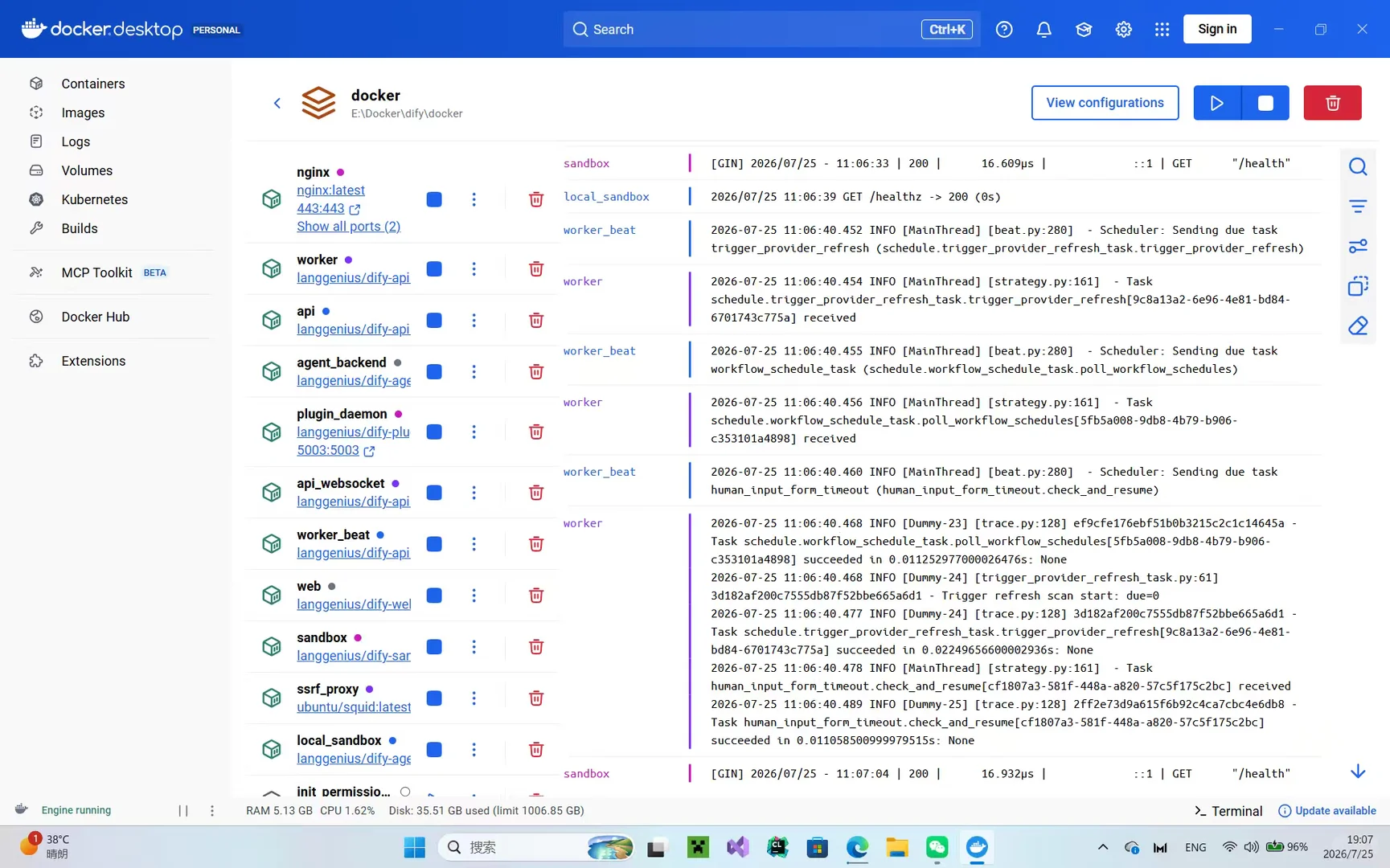The image size is (1390, 868).
Task: Open the nginx:latest image link
Action: tap(330, 190)
